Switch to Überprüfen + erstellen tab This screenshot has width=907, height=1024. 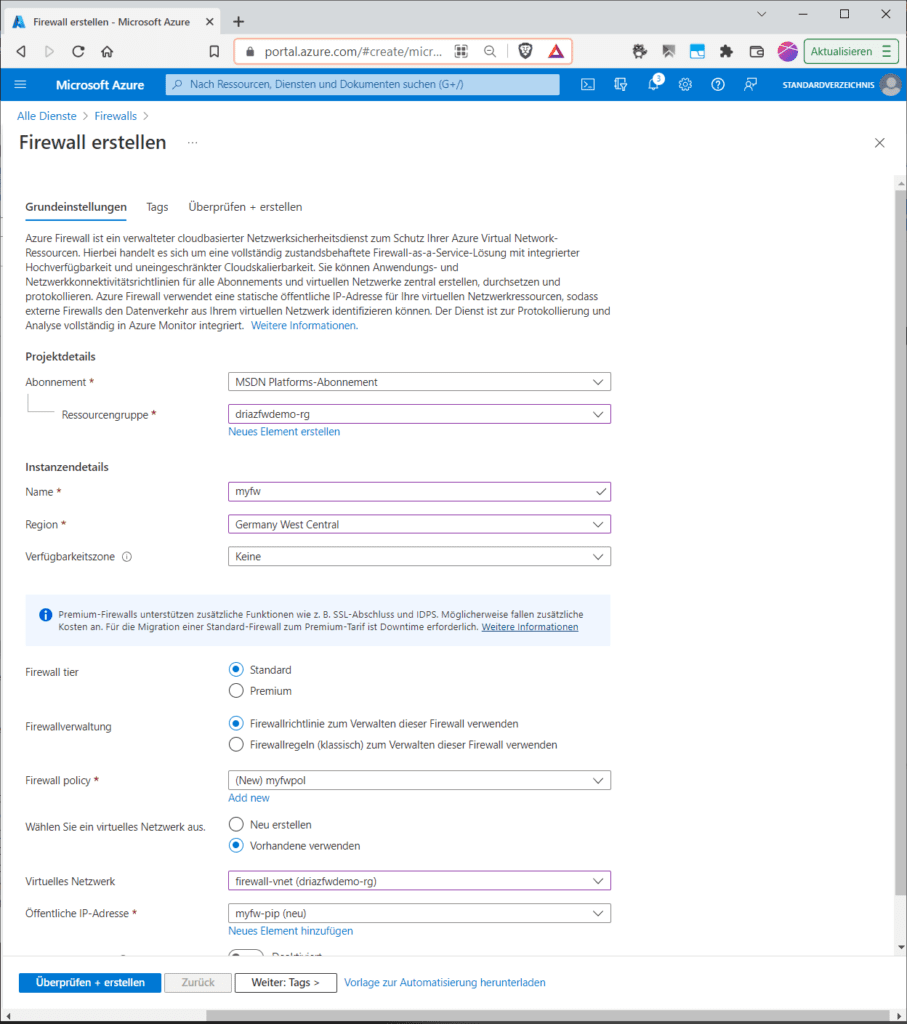click(x=245, y=207)
